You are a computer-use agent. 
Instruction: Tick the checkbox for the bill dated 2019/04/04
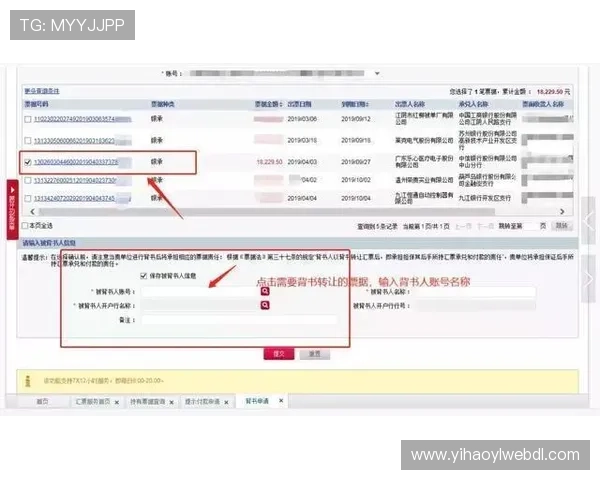28,198
